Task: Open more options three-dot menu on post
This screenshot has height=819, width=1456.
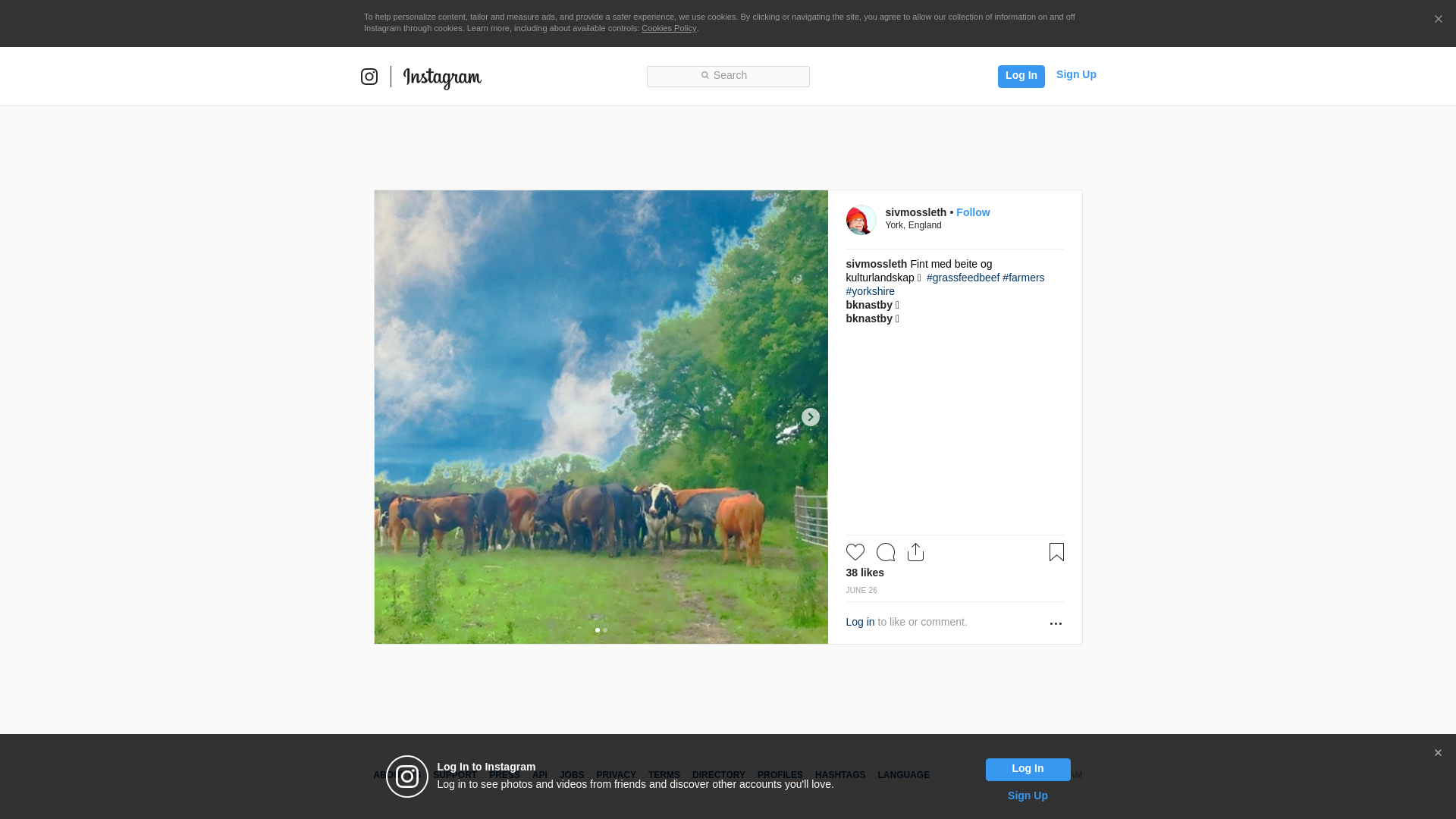Action: (x=1056, y=623)
